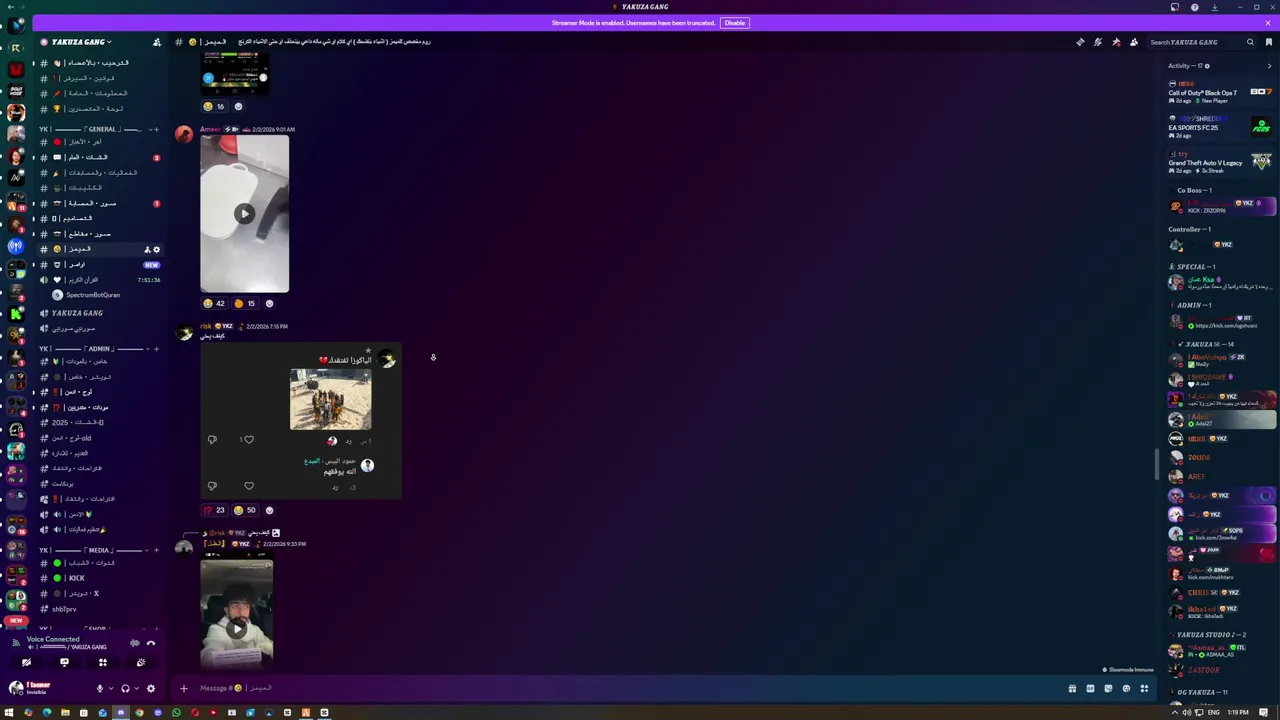Collapse the GENERAL category
This screenshot has width=1280, height=720.
[x=95, y=129]
